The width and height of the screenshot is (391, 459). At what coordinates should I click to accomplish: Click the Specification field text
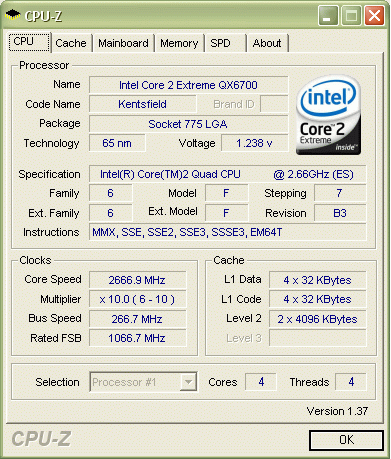pyautogui.click(x=227, y=174)
